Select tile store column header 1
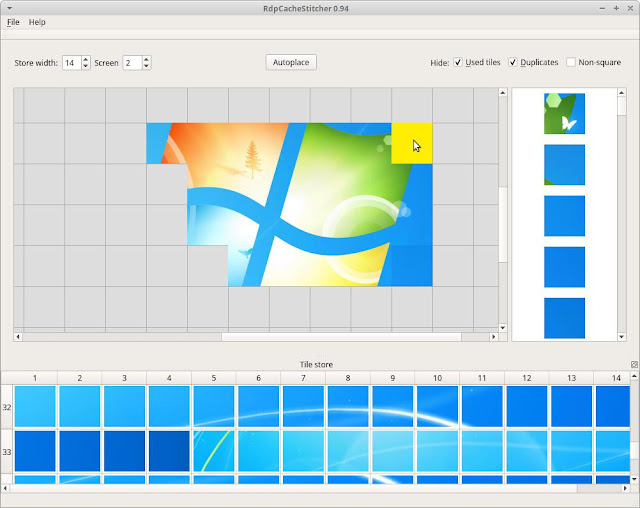The width and height of the screenshot is (640, 508). click(35, 378)
